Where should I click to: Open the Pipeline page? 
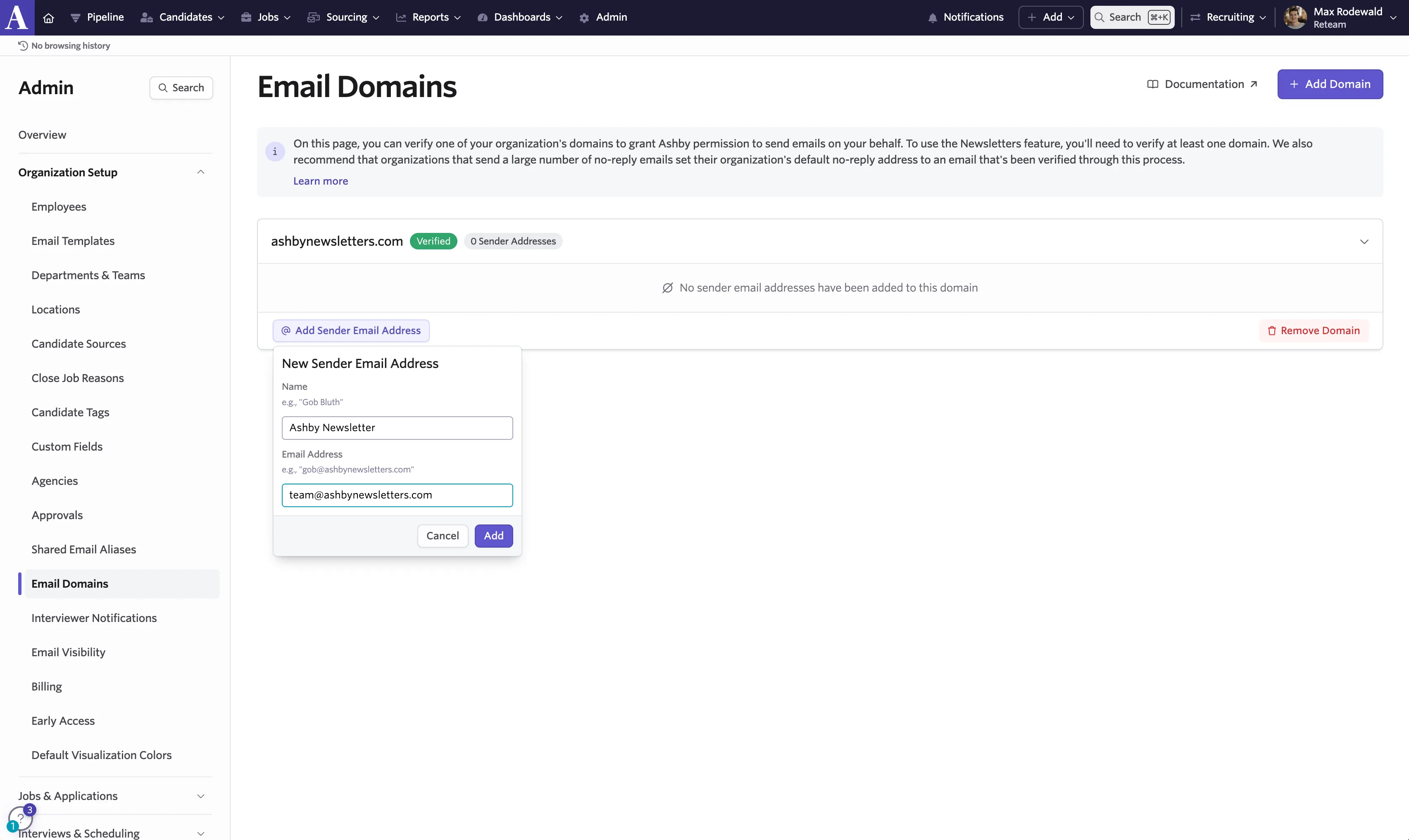tap(97, 17)
